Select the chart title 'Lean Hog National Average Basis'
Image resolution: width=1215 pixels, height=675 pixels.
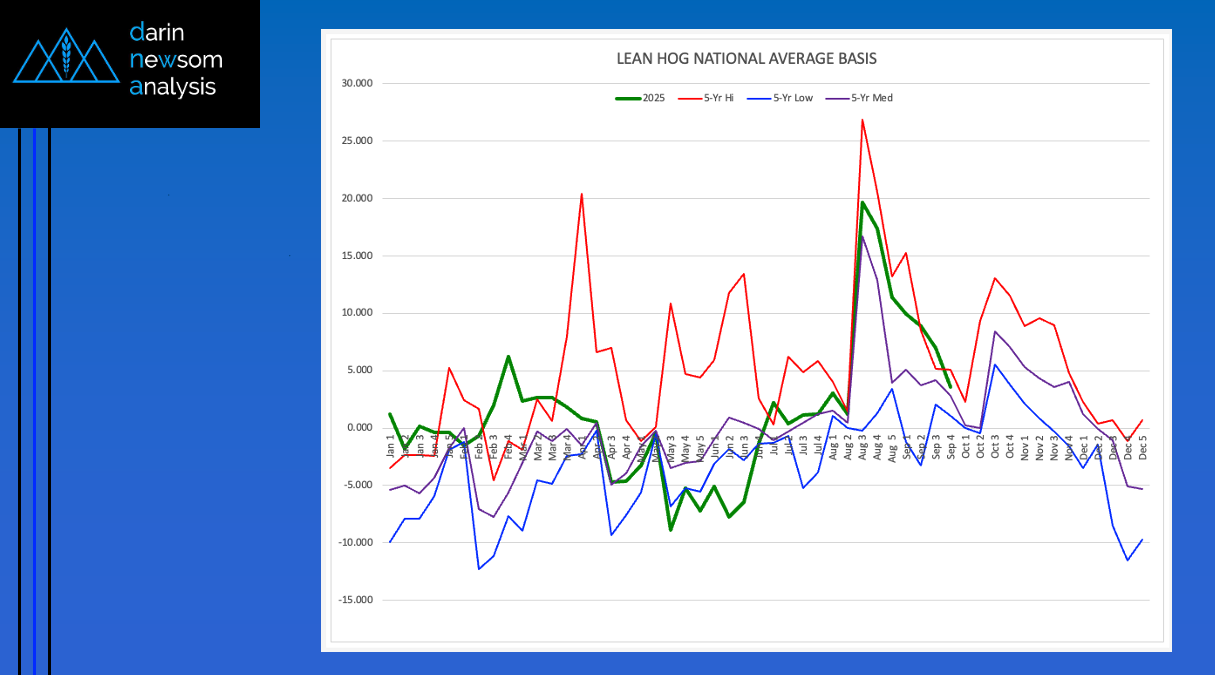click(x=746, y=59)
